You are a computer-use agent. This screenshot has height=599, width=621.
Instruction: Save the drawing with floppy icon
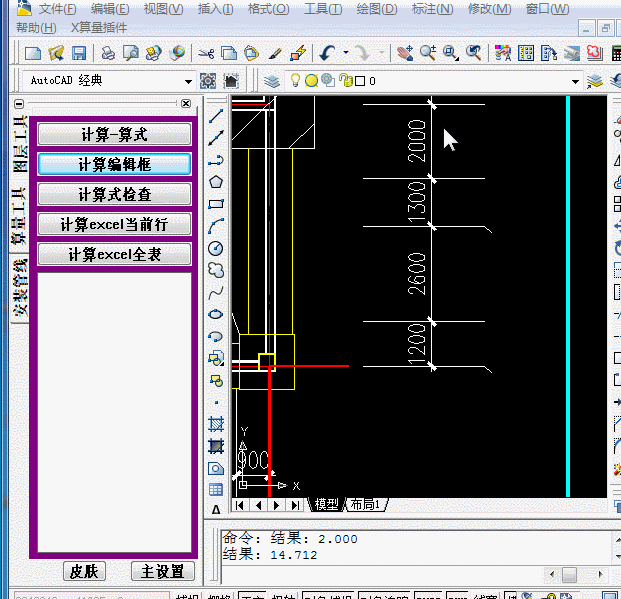point(79,53)
